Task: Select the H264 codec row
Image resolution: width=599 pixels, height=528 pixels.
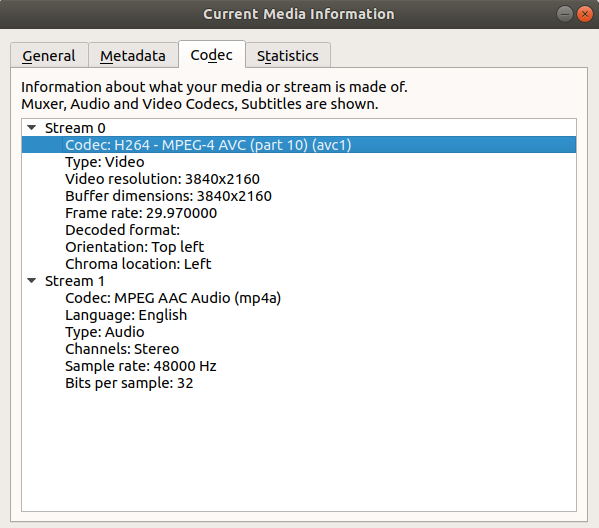Action: (299, 145)
